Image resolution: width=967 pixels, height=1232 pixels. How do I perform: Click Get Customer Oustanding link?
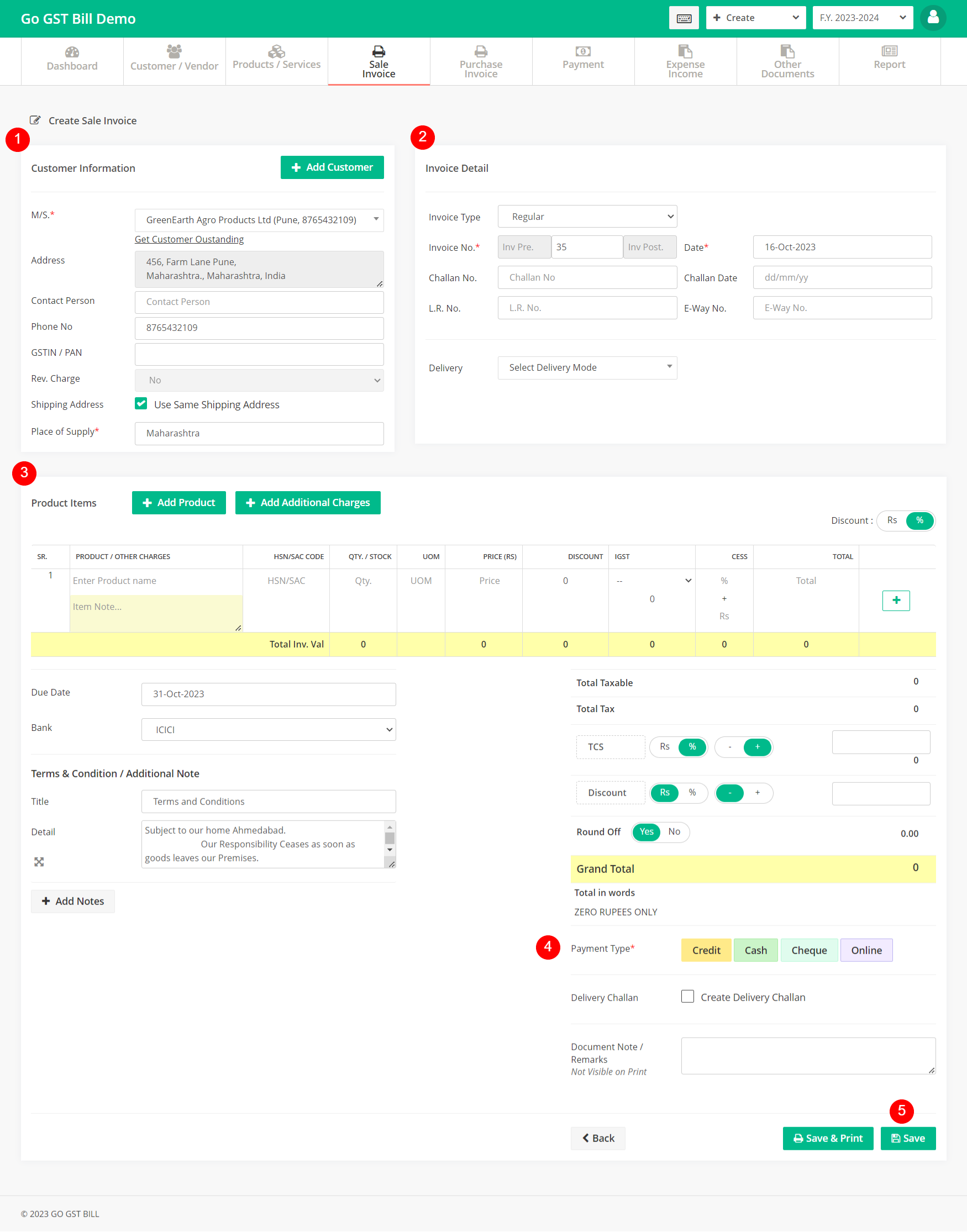coord(189,239)
